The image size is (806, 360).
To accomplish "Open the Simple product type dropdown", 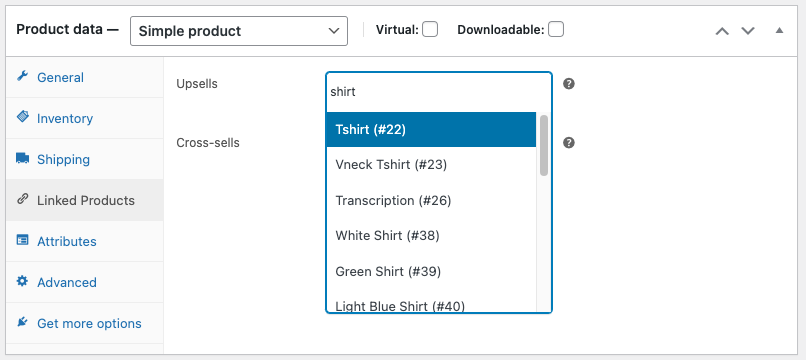I will [239, 31].
